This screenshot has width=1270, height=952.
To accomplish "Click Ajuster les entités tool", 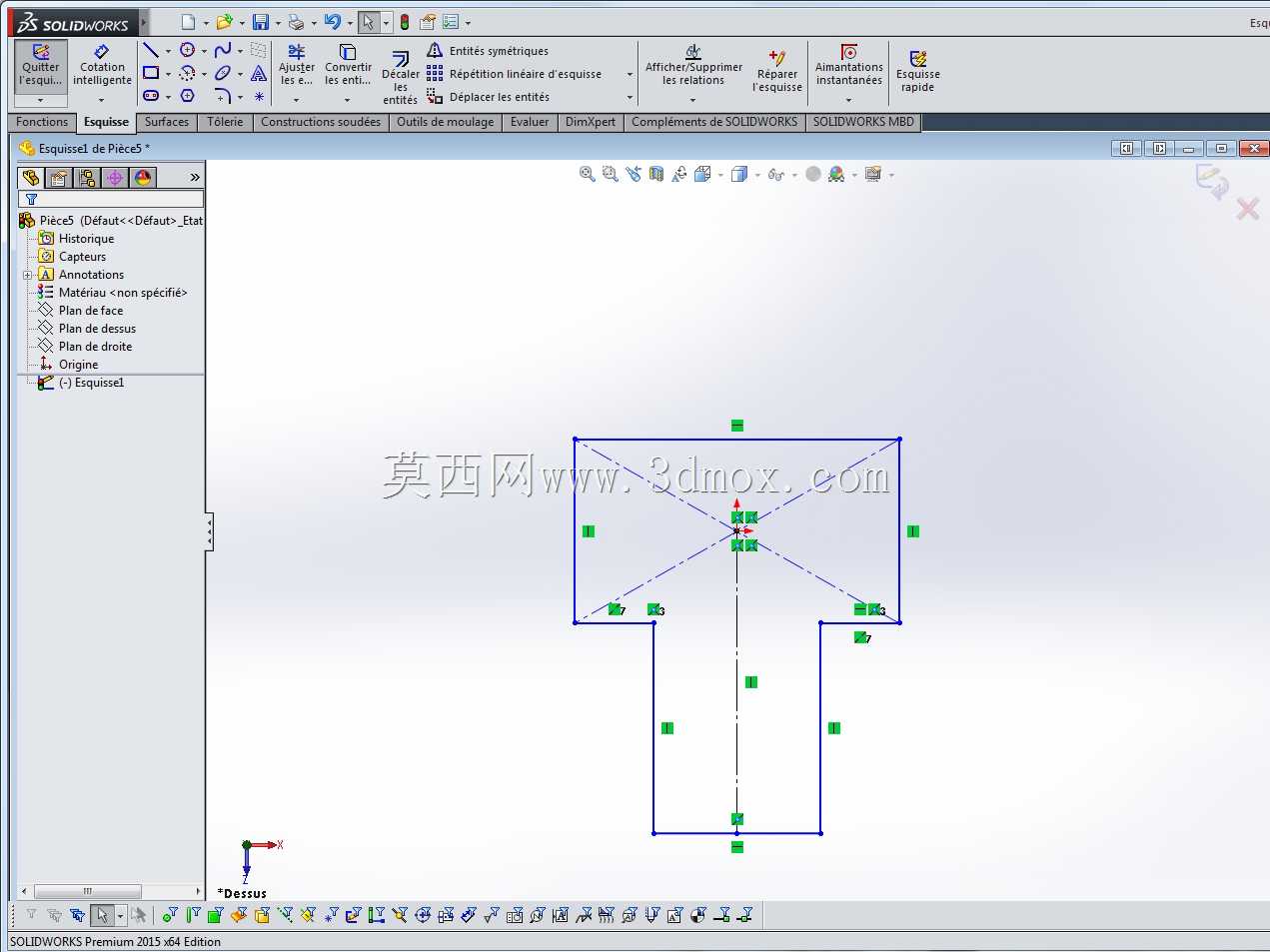I will tap(297, 65).
